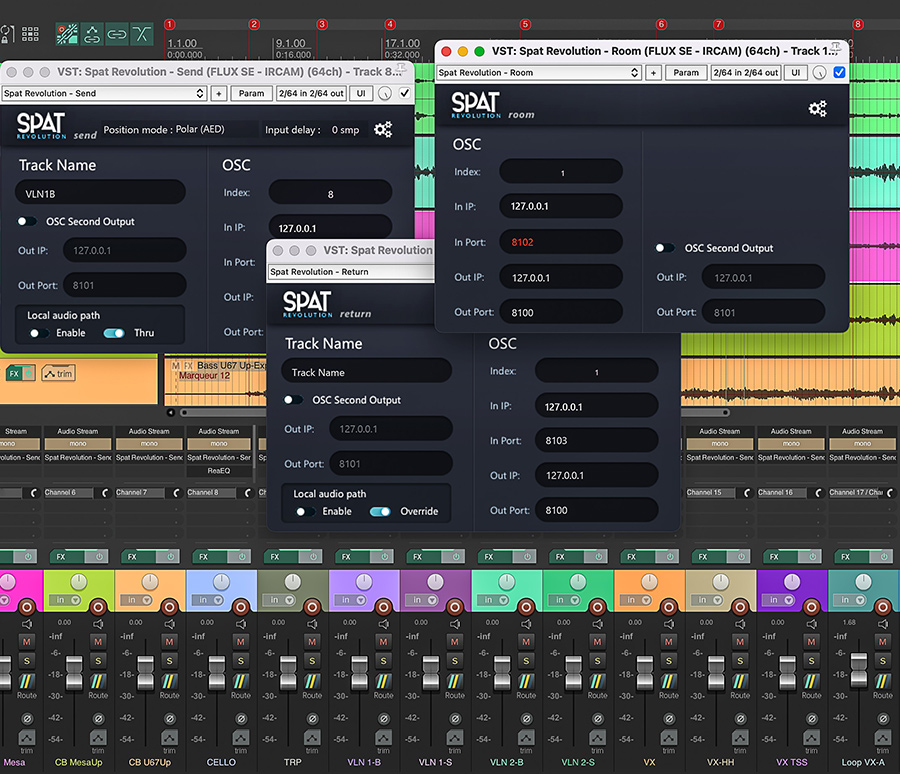Click the item grouping icon in the toolbar
Image resolution: width=900 pixels, height=774 pixels.
[92, 34]
